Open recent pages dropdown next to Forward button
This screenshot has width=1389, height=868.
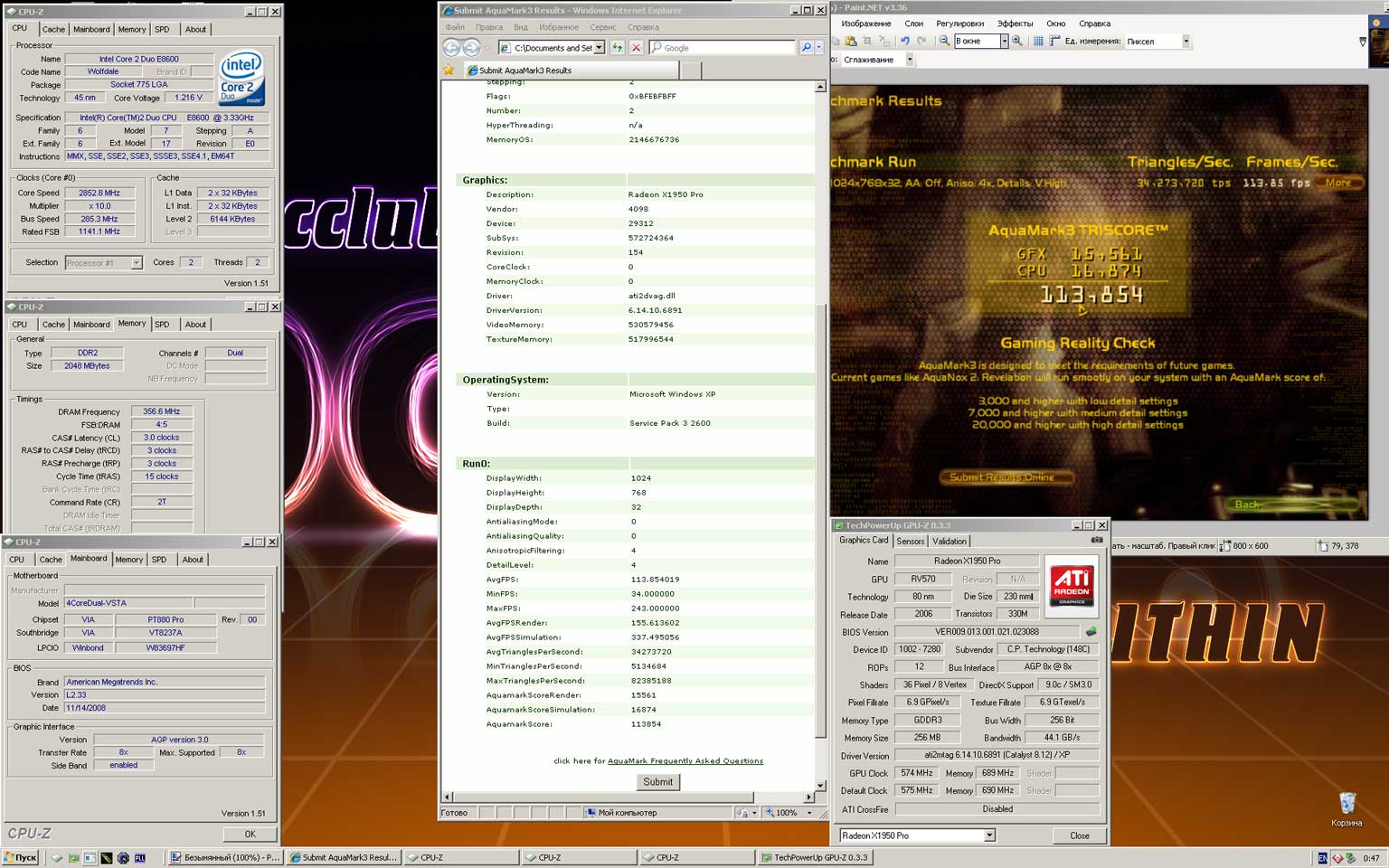click(487, 47)
